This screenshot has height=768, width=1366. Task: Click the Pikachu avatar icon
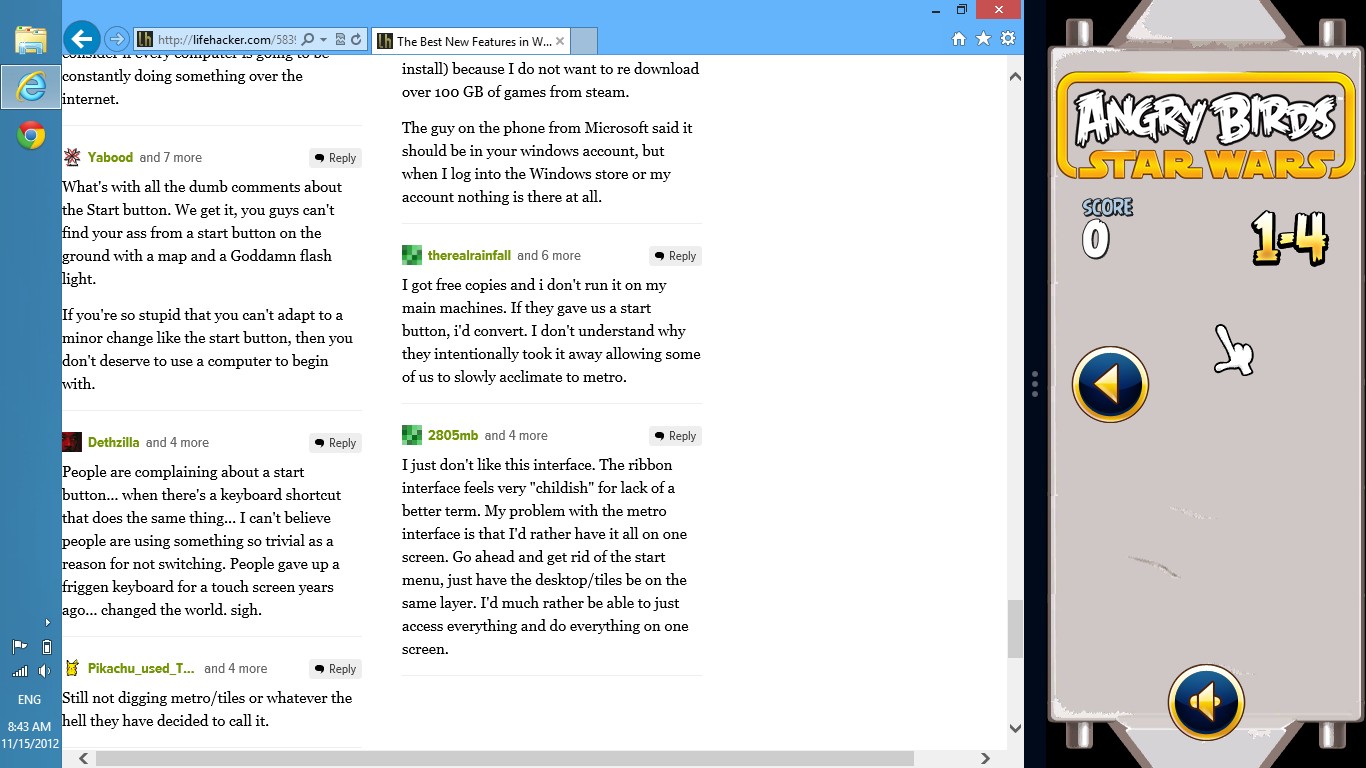point(72,668)
